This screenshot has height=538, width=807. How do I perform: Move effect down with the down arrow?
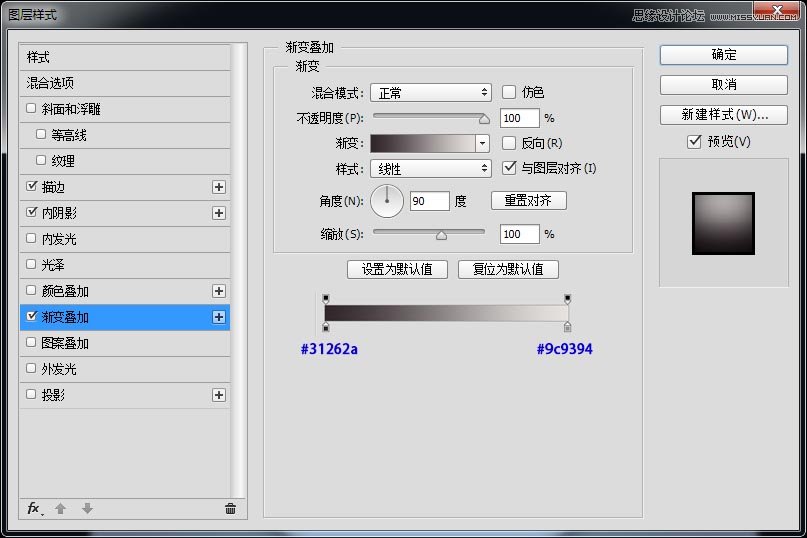(87, 509)
